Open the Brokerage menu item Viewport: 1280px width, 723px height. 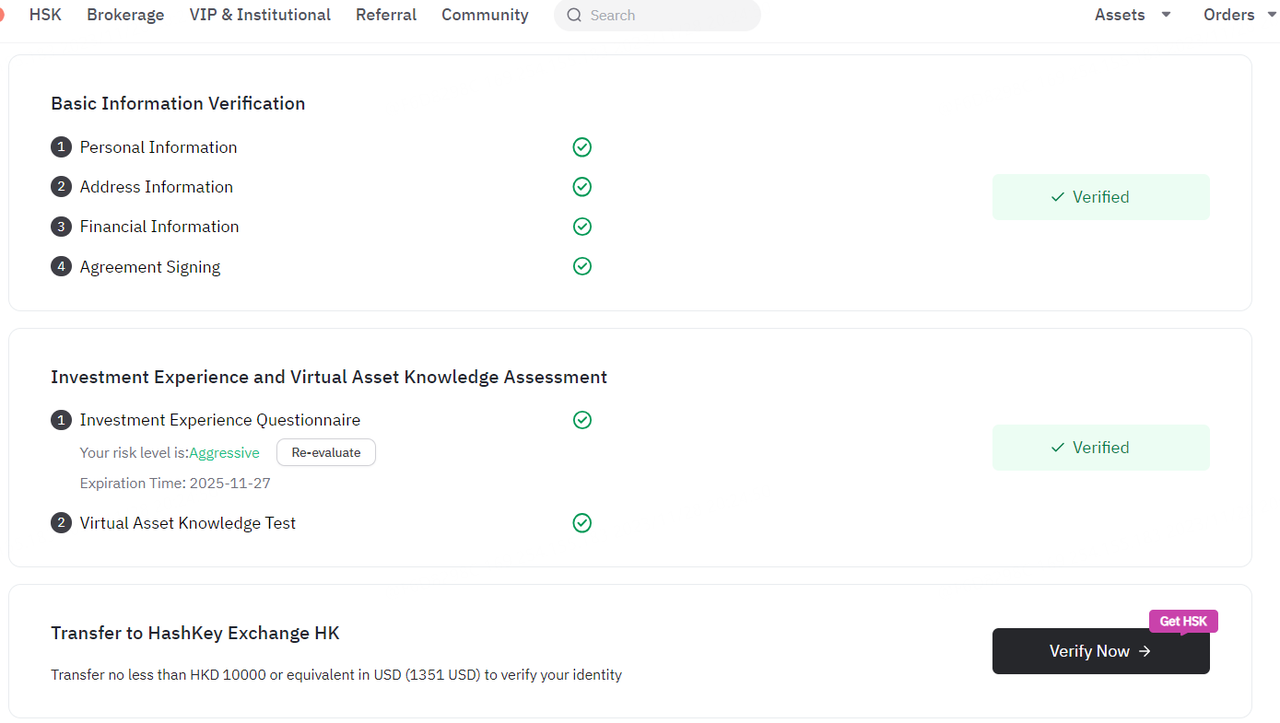(125, 15)
